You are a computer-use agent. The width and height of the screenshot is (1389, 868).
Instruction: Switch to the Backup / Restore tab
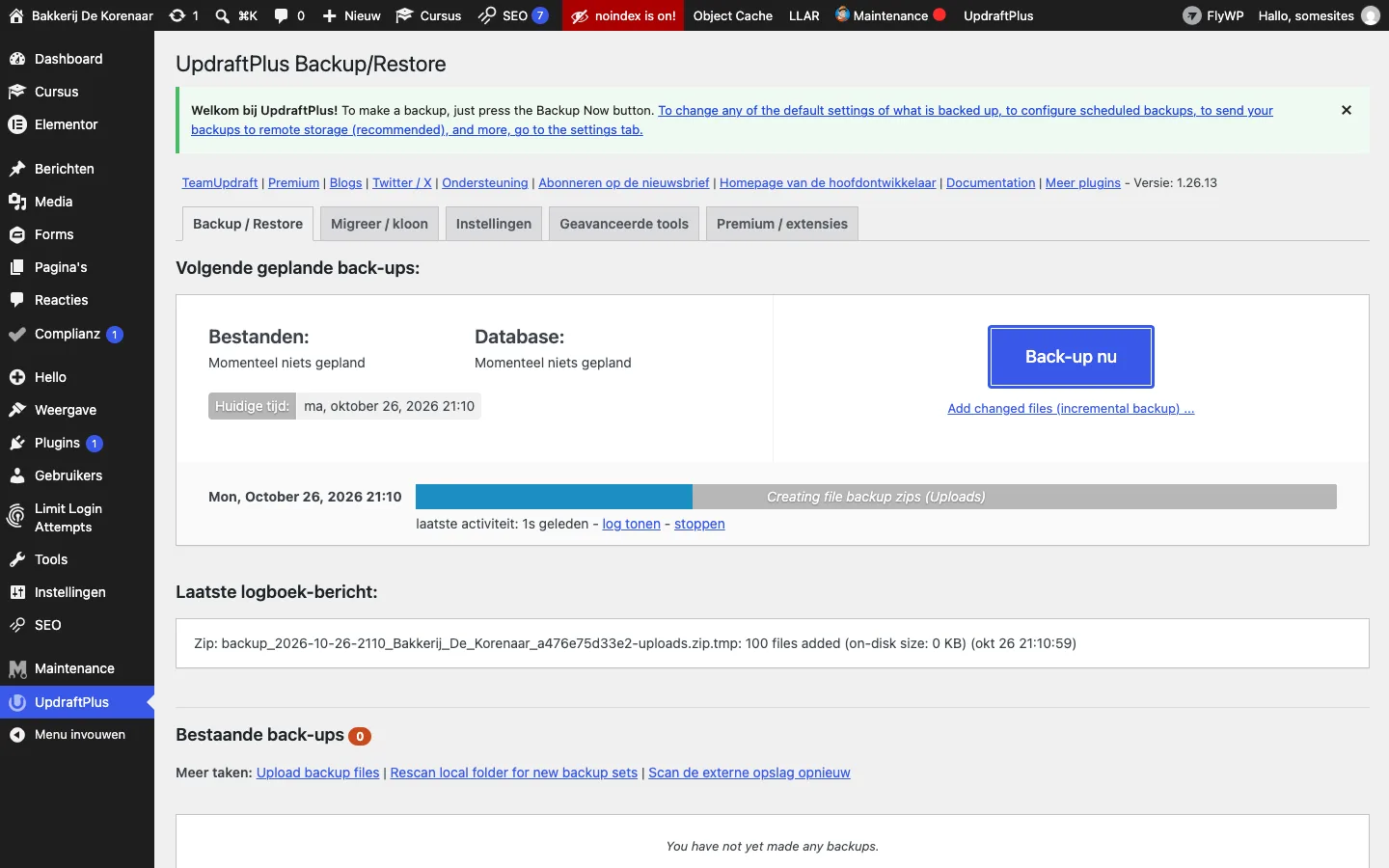(248, 224)
